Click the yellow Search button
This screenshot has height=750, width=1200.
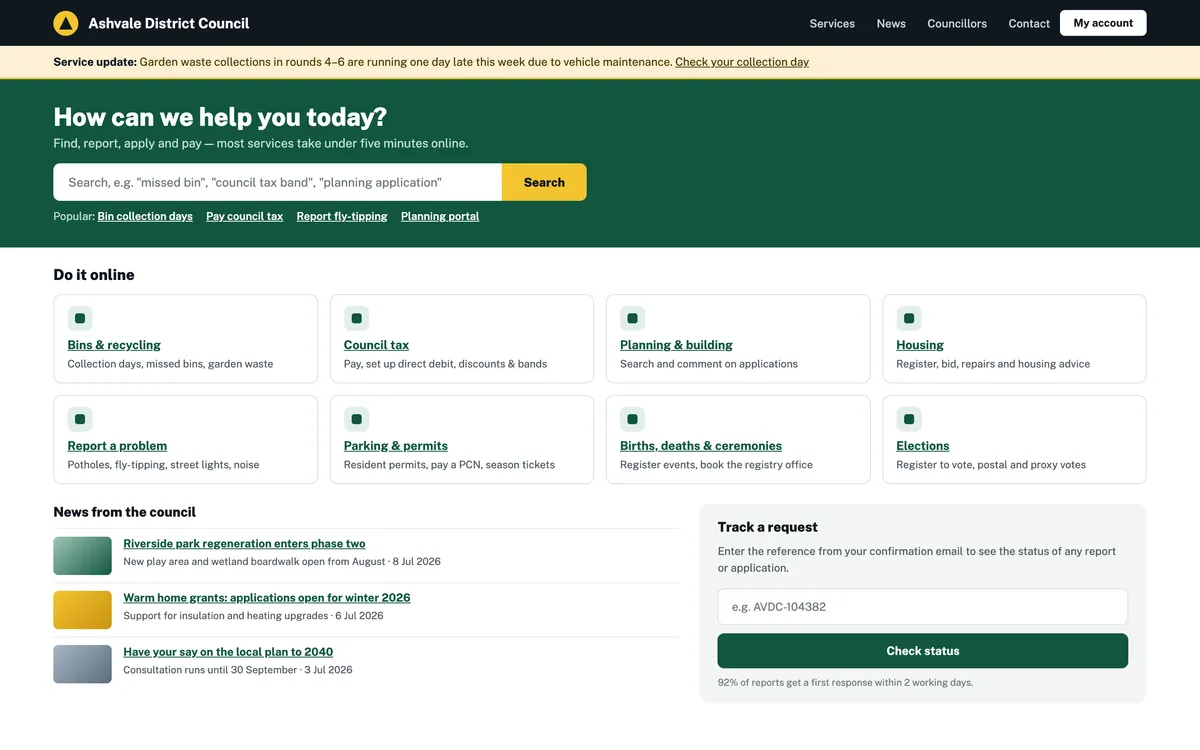point(544,182)
